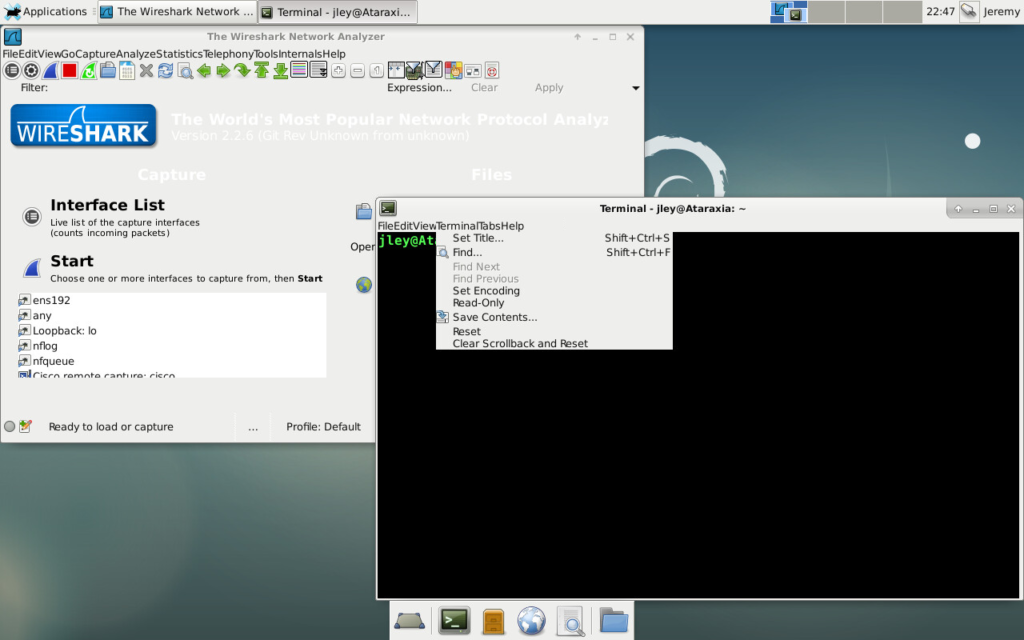The height and width of the screenshot is (640, 1024).
Task: Click the display filters funnel icon
Action: coord(433,70)
